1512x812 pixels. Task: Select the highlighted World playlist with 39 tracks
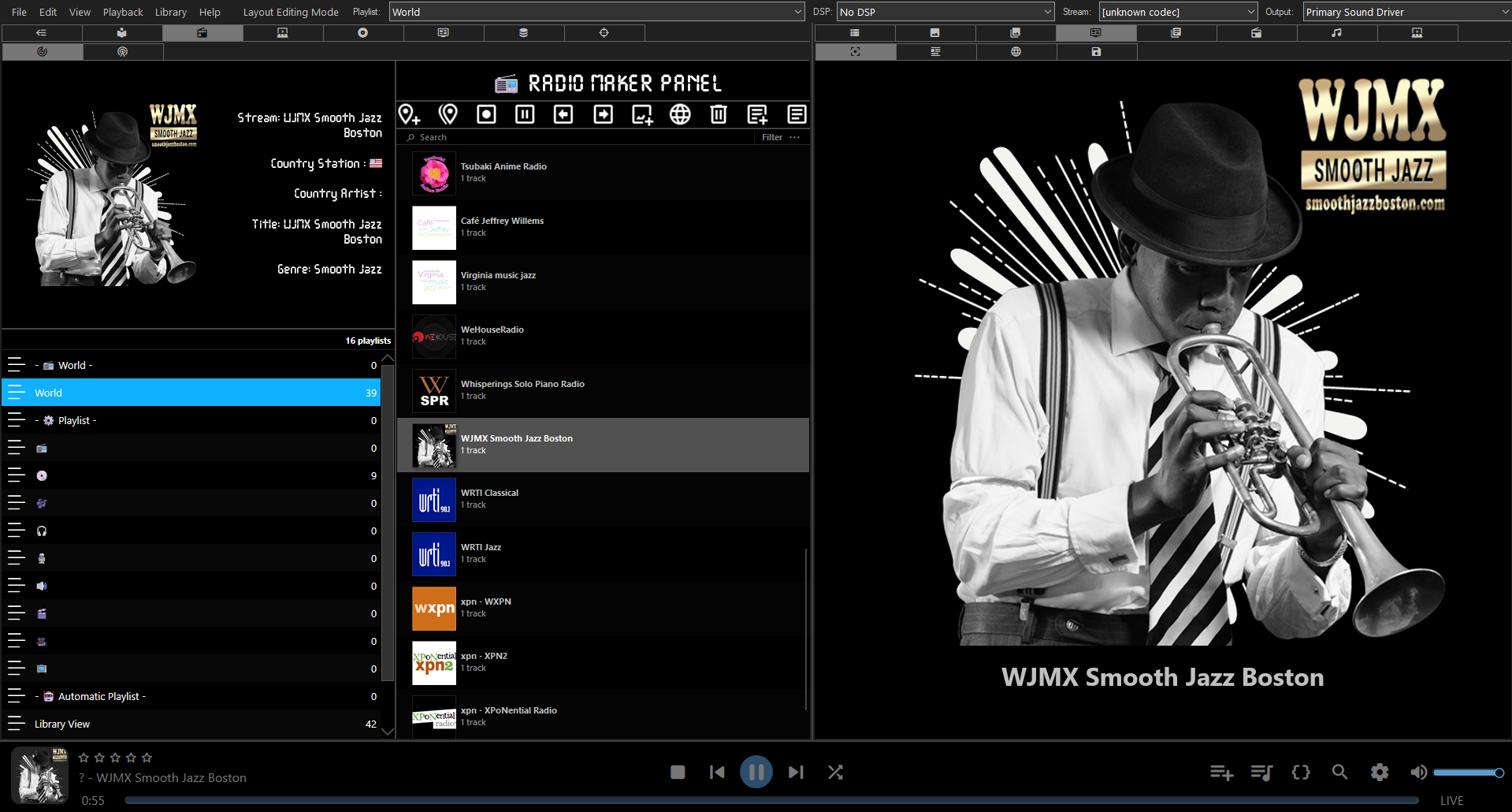(191, 393)
